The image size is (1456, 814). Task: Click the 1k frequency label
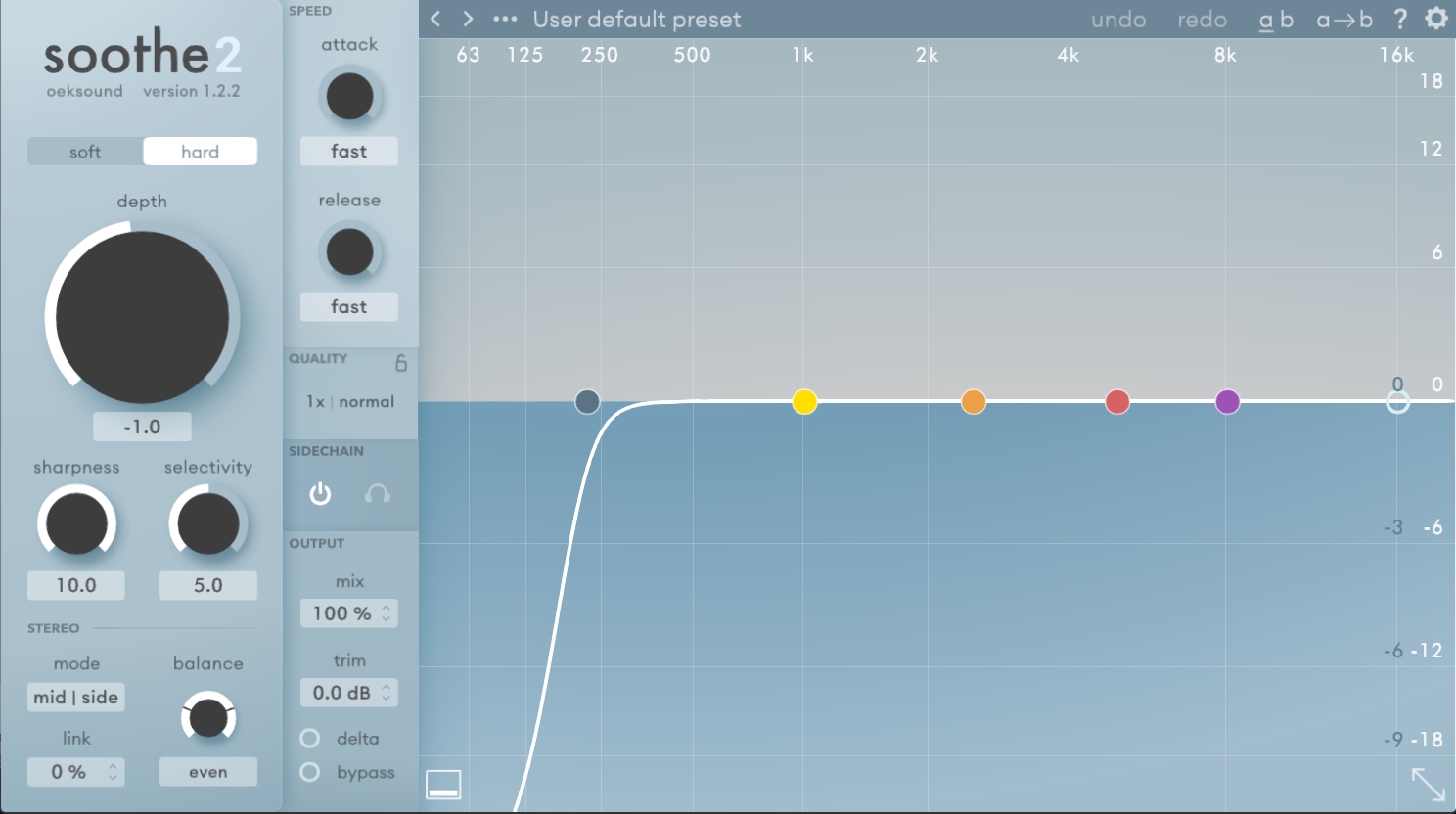(x=803, y=55)
